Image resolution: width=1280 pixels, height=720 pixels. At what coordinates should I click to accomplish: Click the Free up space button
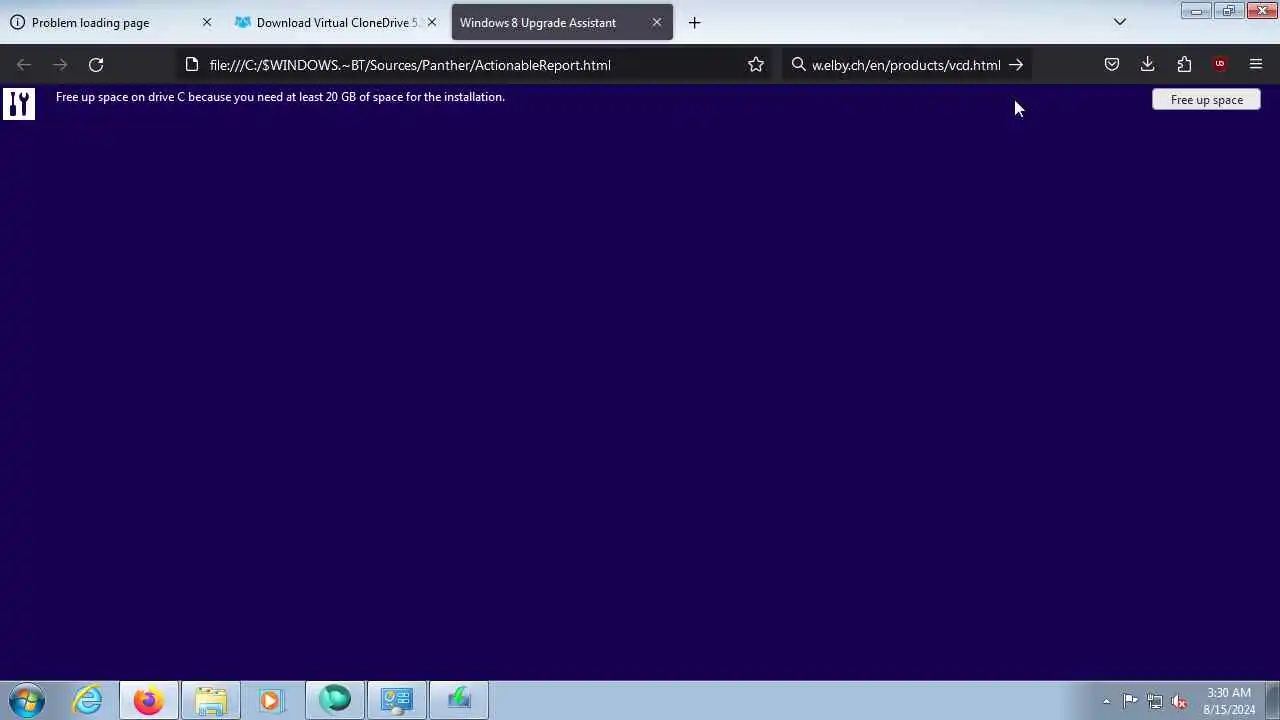point(1206,100)
